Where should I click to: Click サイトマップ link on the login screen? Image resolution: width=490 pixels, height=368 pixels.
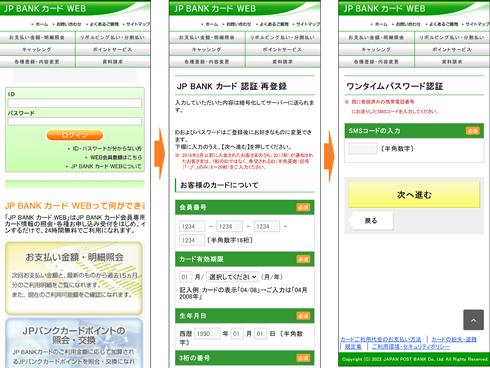(x=138, y=24)
